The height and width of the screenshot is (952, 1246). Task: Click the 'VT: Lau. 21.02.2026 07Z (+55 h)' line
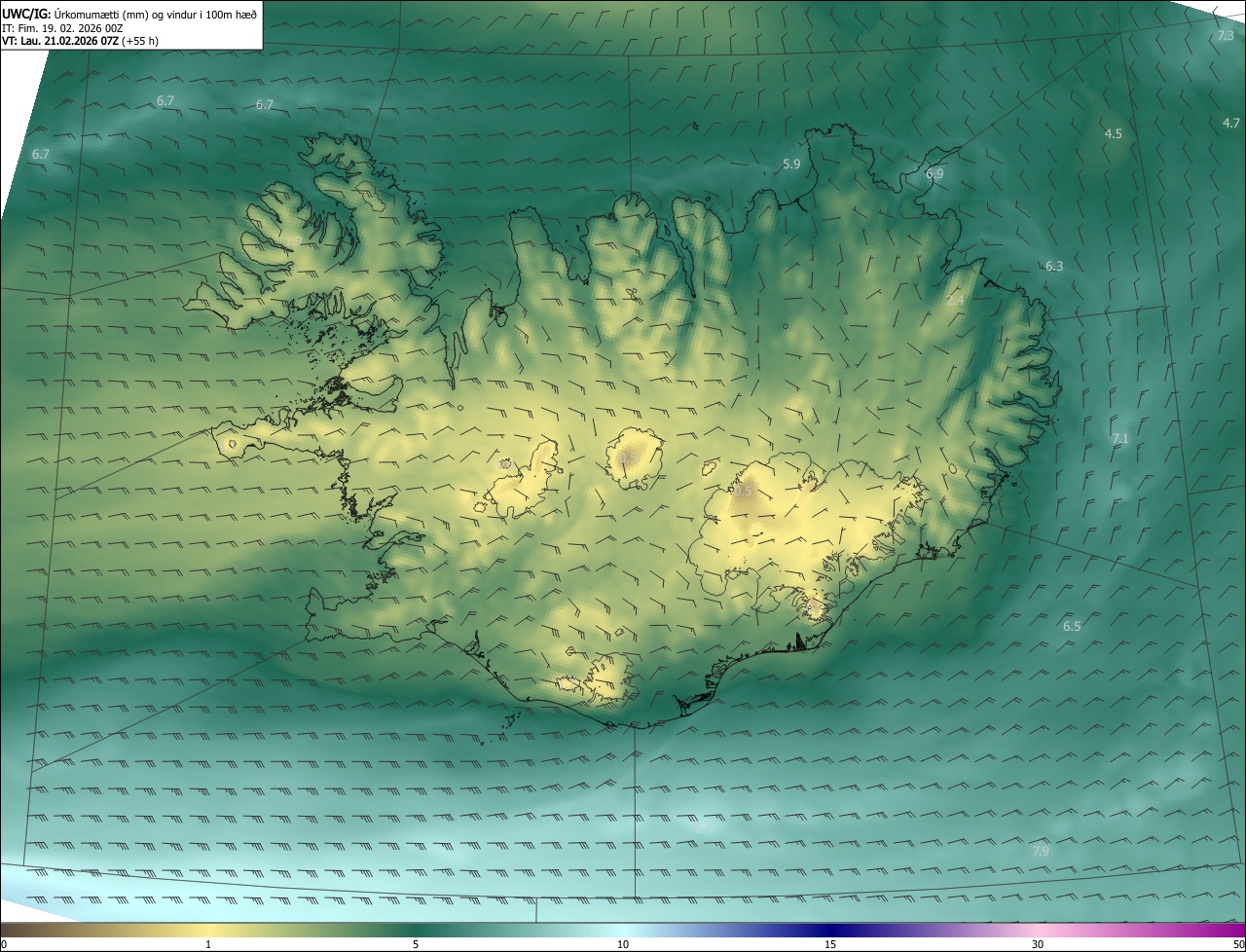[x=80, y=41]
